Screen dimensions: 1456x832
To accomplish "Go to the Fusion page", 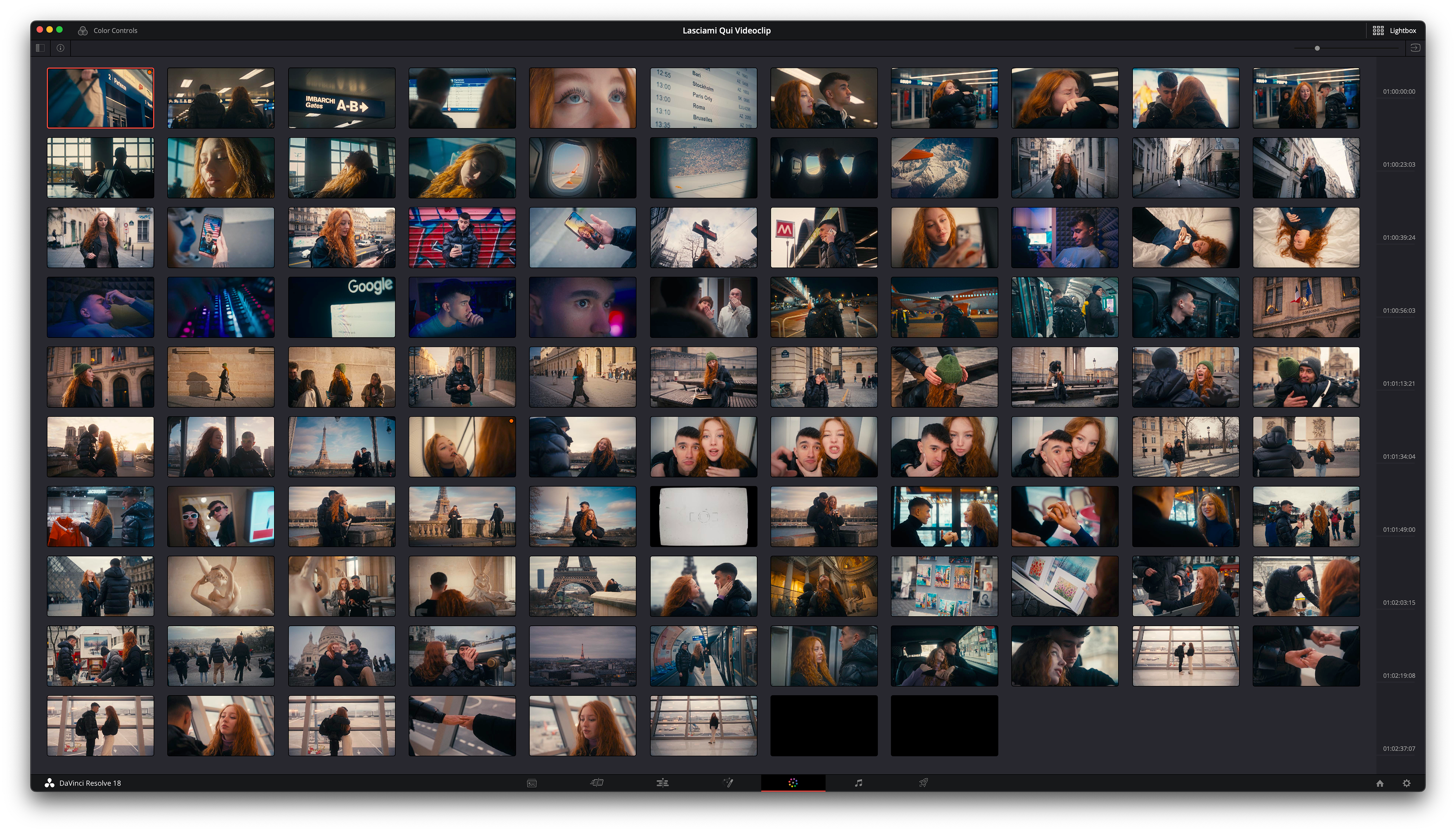I will click(x=728, y=783).
